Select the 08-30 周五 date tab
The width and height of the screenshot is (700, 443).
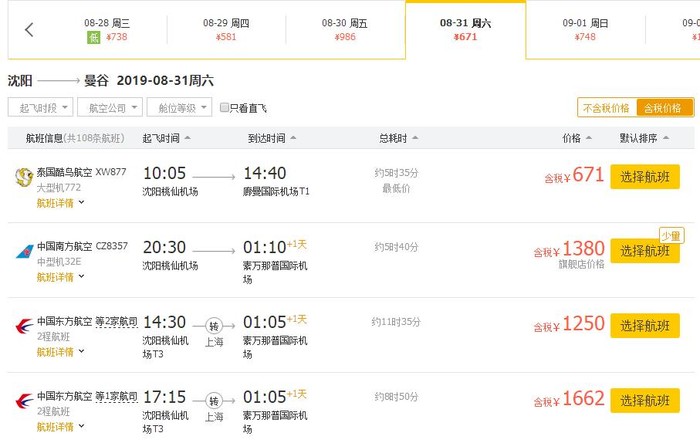[x=345, y=29]
